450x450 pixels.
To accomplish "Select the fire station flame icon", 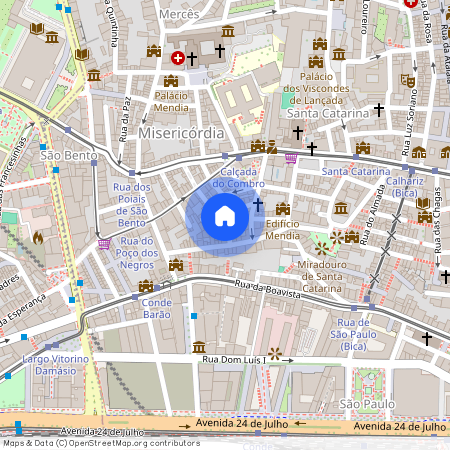I will point(38,238).
